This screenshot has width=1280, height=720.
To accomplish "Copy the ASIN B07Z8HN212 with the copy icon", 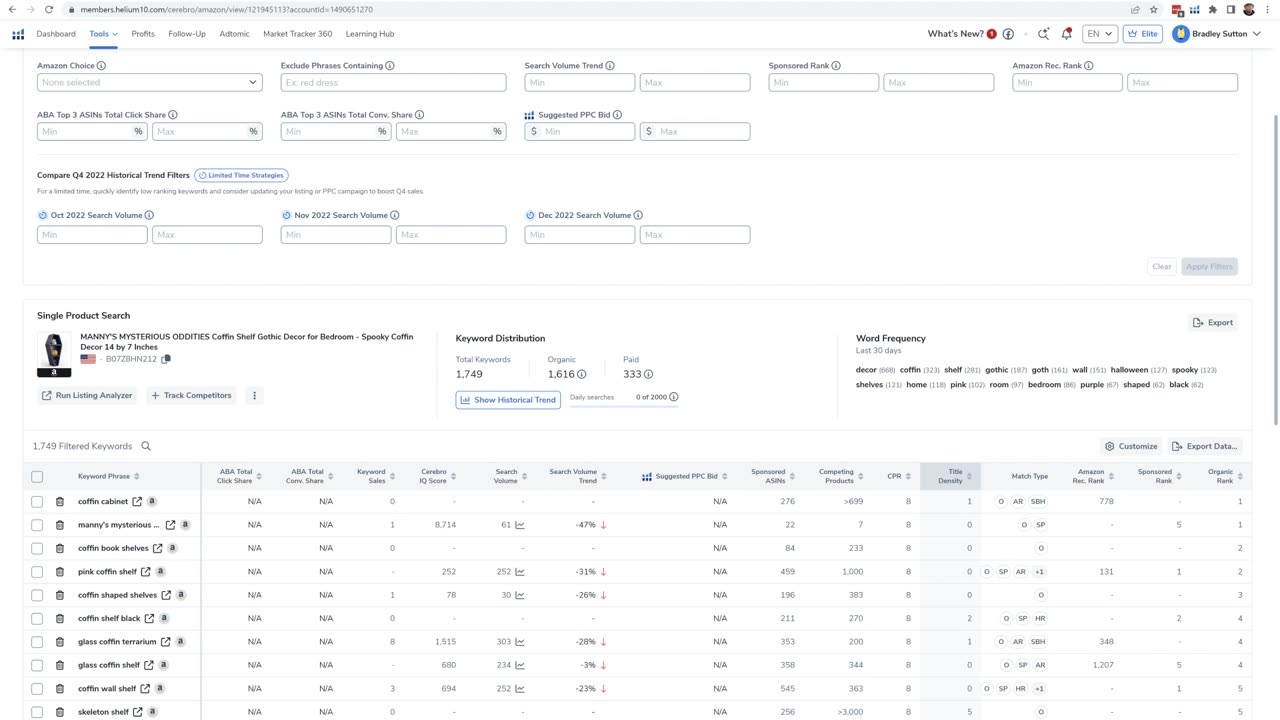I will 166,359.
